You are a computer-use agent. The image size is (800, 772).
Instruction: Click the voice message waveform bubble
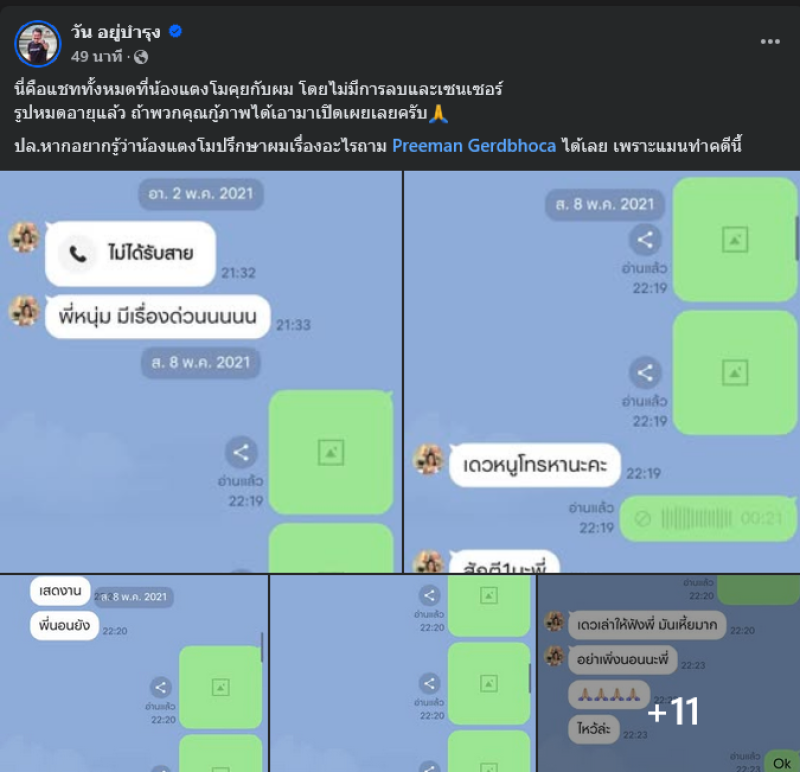[x=708, y=518]
